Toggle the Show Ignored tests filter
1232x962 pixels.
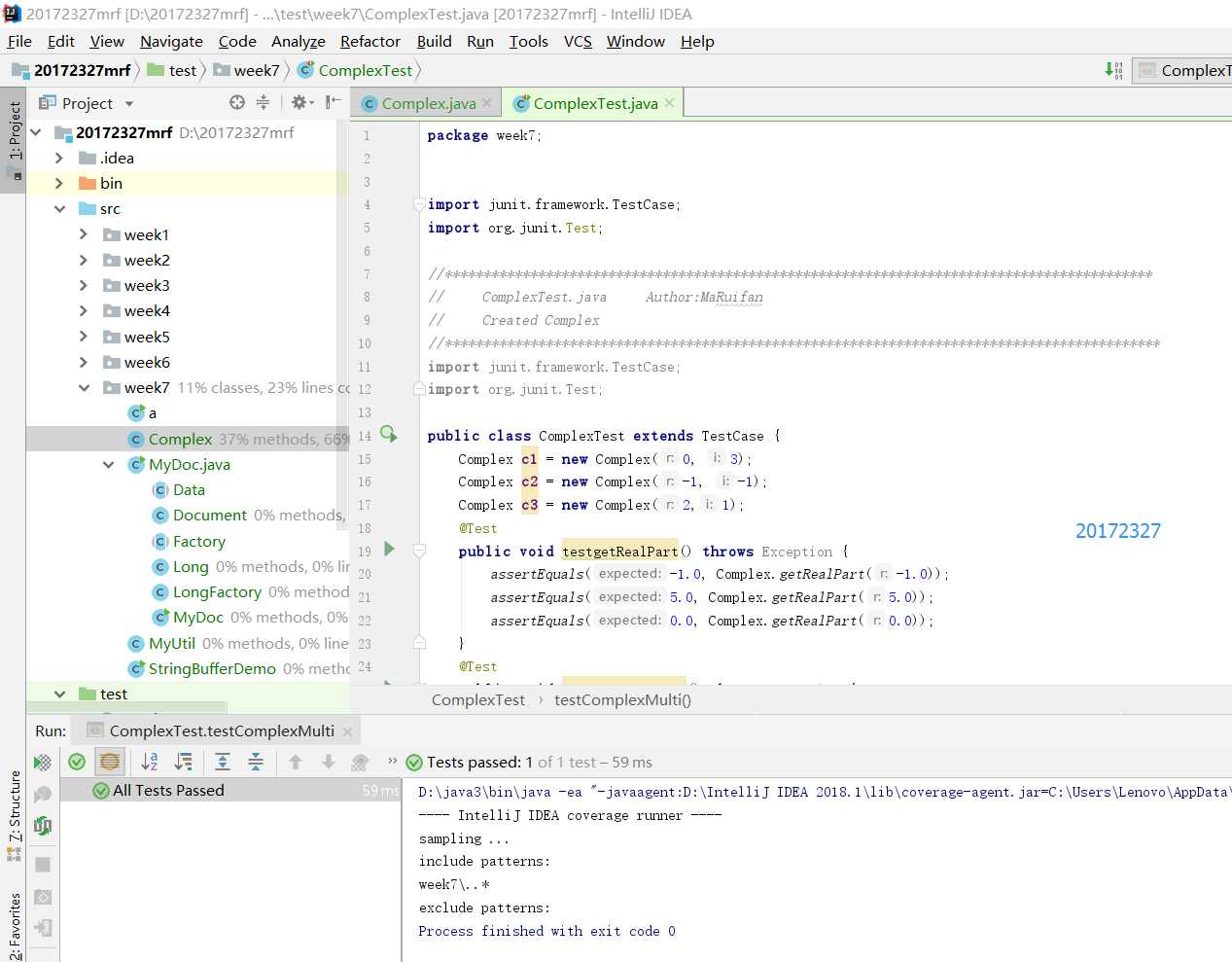pyautogui.click(x=110, y=763)
